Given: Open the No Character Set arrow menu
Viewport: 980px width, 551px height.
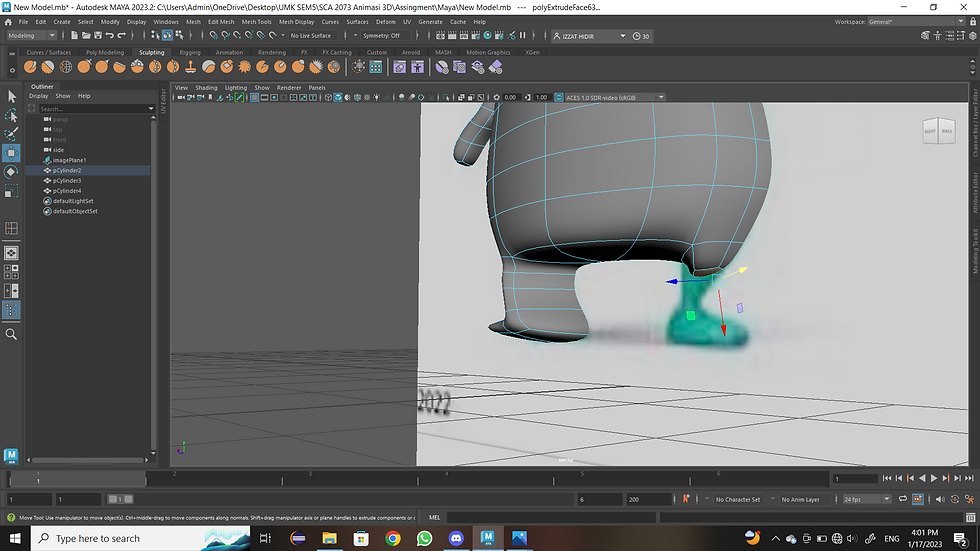Looking at the screenshot, I should [x=707, y=499].
